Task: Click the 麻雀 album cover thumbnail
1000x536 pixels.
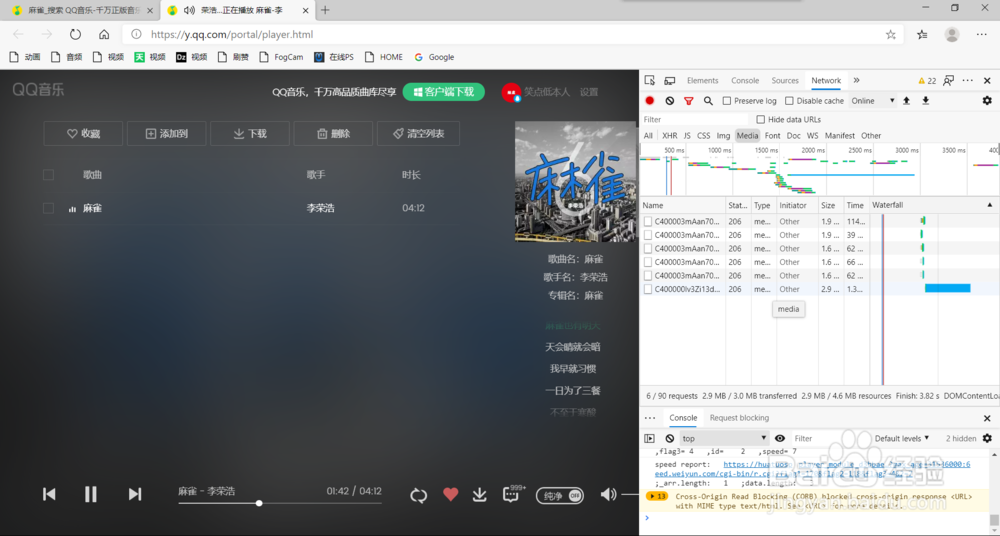Action: (575, 182)
